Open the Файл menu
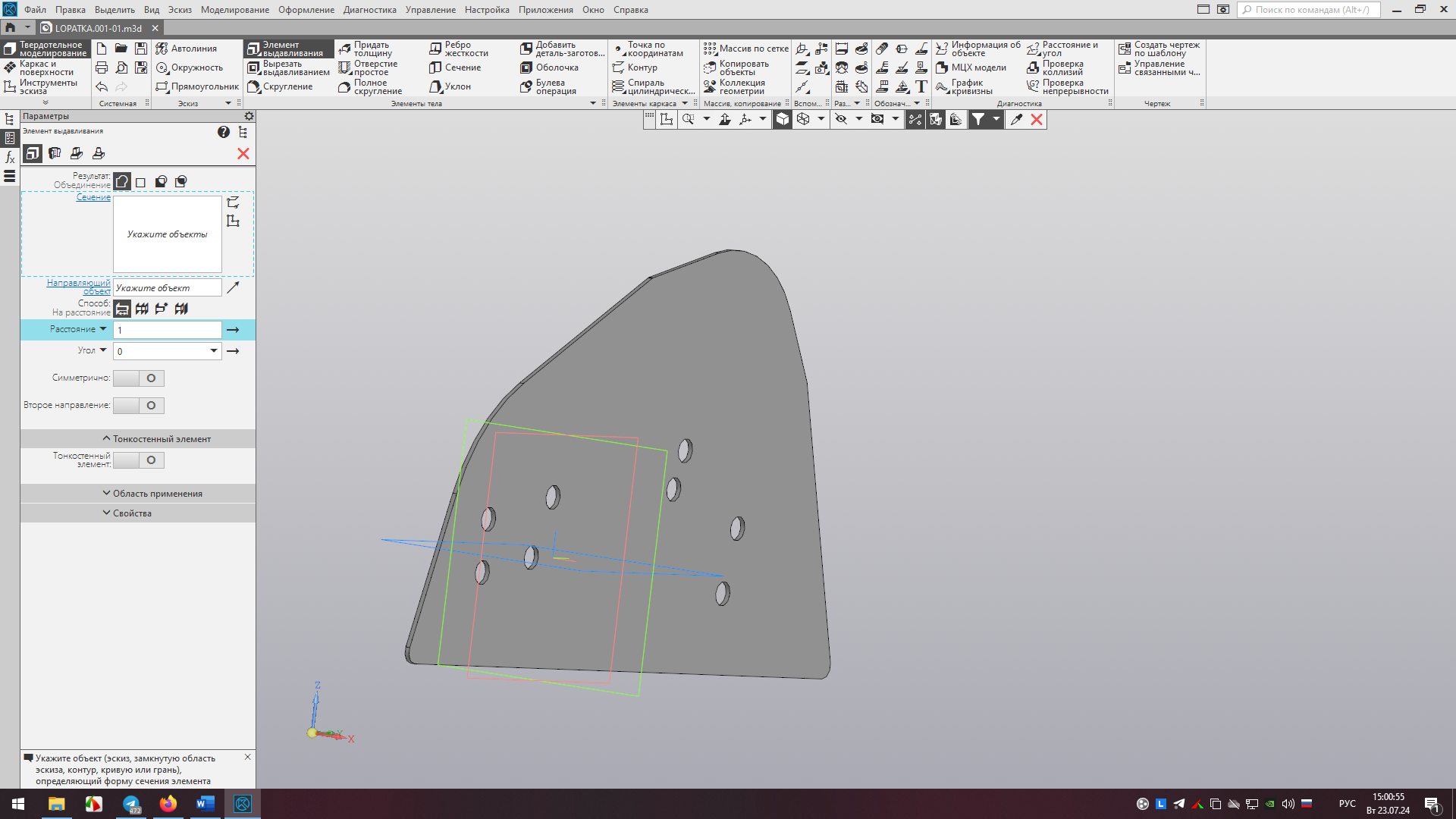 (35, 10)
